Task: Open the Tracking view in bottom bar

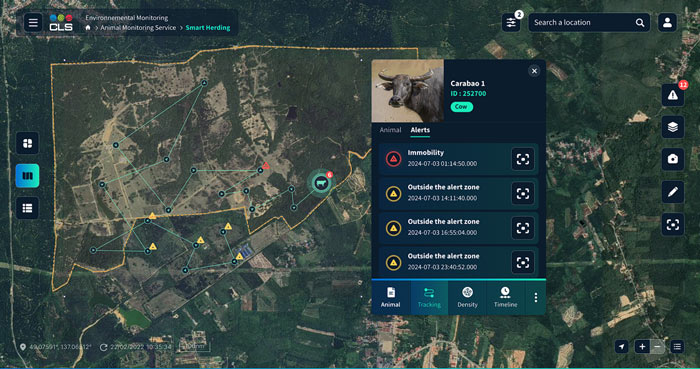Action: pyautogui.click(x=429, y=298)
